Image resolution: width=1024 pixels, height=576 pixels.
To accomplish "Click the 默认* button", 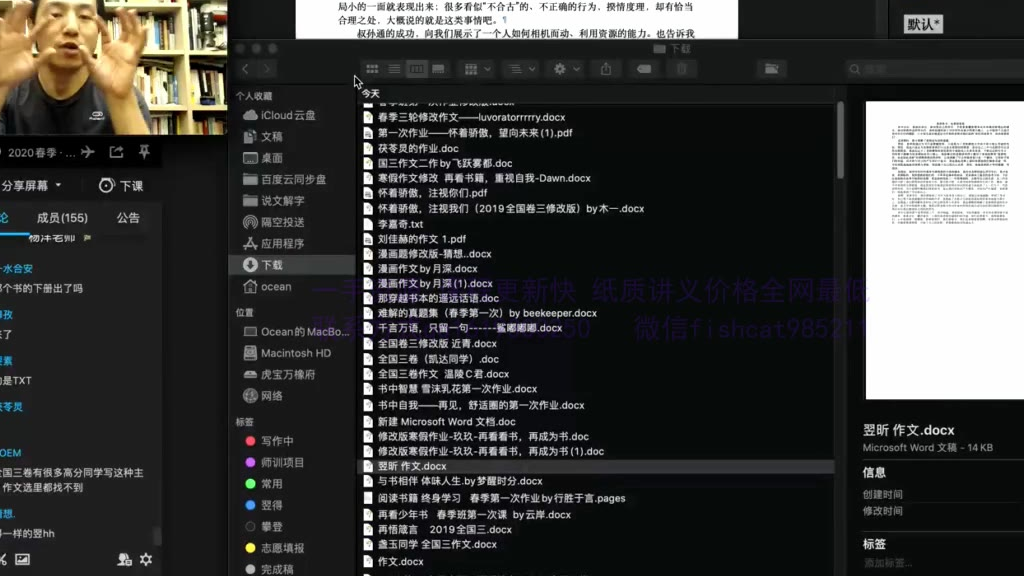I will 923,24.
